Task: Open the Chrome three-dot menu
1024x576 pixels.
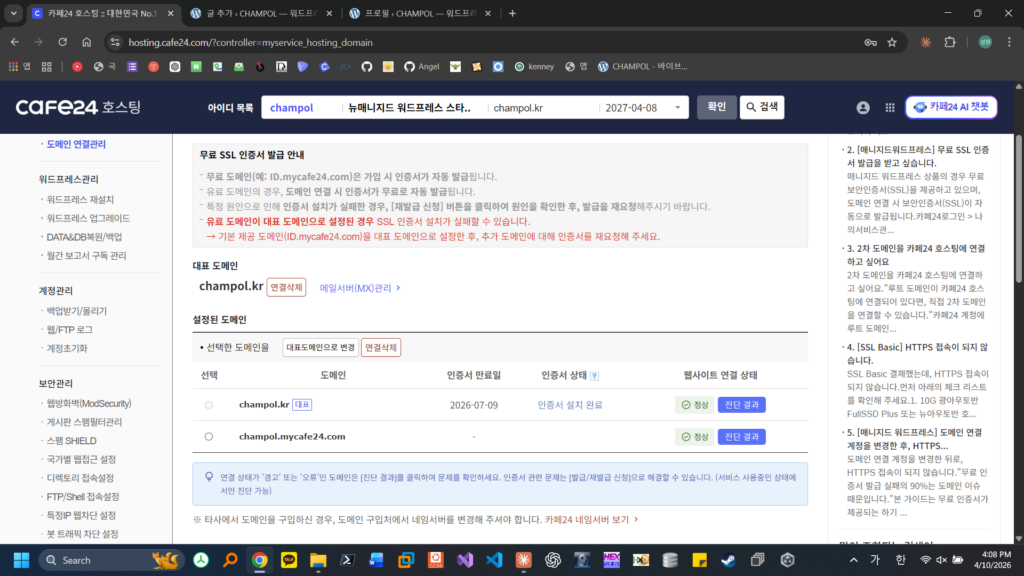Action: pyautogui.click(x=1009, y=42)
